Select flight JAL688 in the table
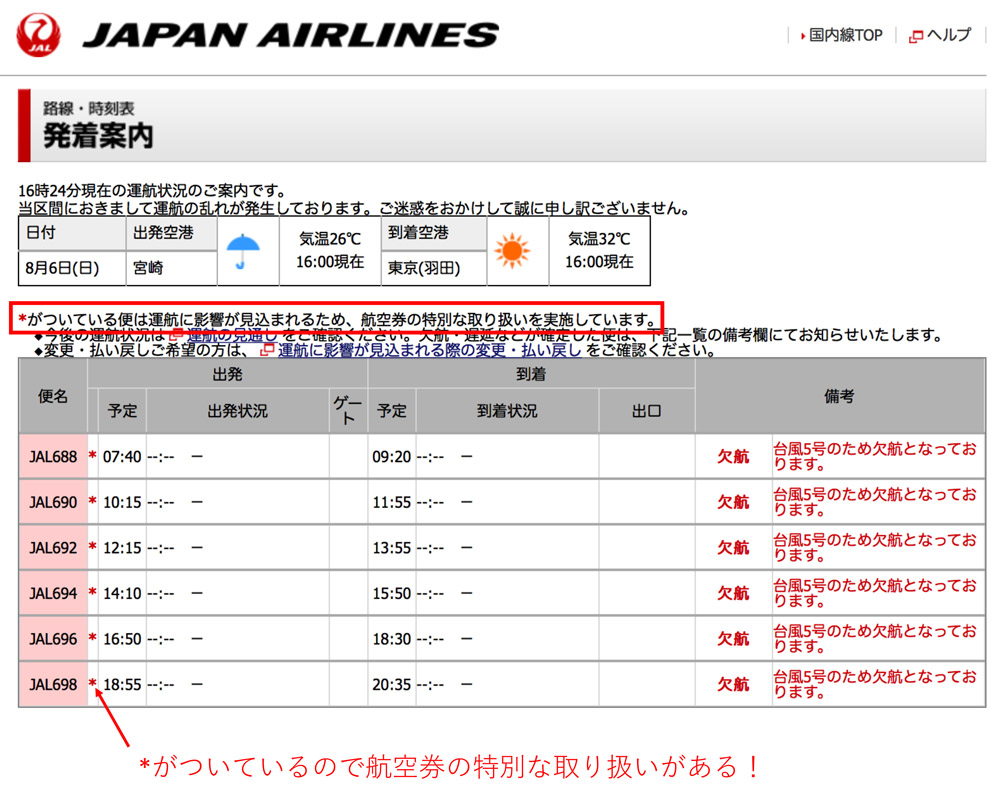The image size is (1000, 793). 53,457
